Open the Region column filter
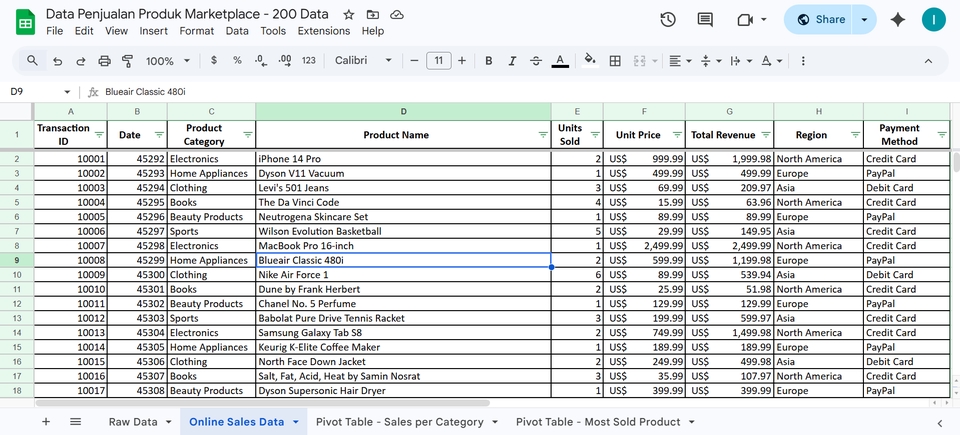The image size is (960, 435). click(855, 135)
